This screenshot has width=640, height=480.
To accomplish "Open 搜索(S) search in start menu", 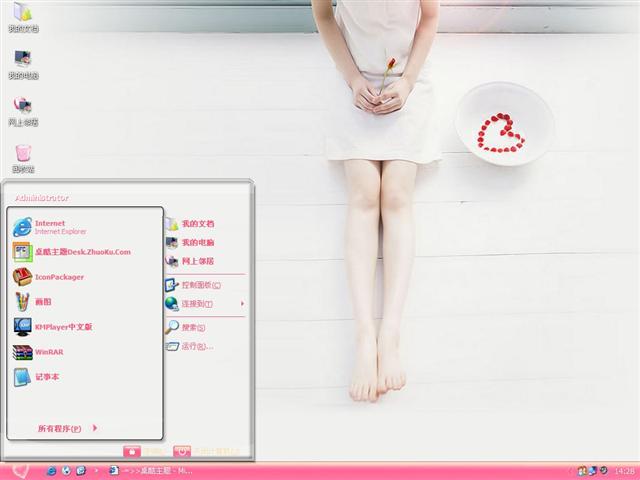I will (186, 327).
